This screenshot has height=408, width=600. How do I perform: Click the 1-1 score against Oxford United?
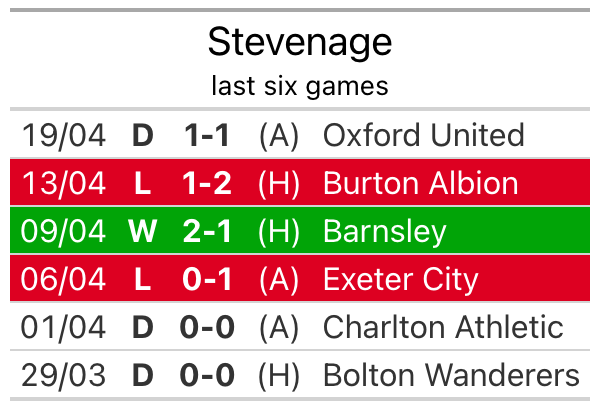coord(208,135)
